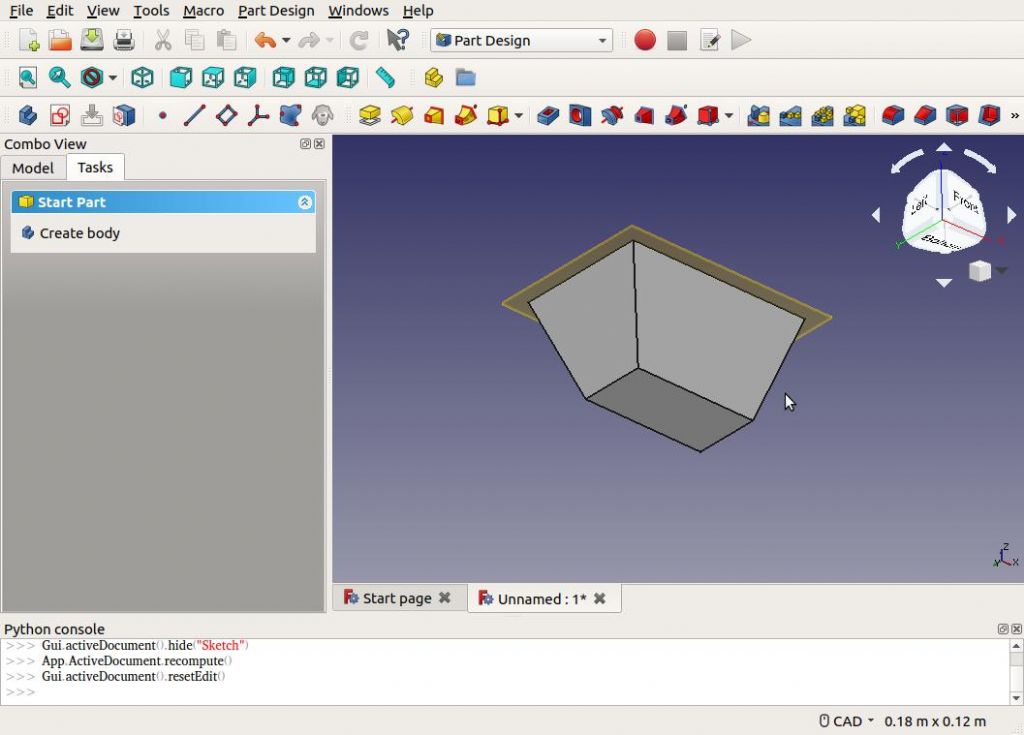Viewport: 1024px width, 735px height.
Task: Start macro recording with red circle
Action: click(x=645, y=40)
